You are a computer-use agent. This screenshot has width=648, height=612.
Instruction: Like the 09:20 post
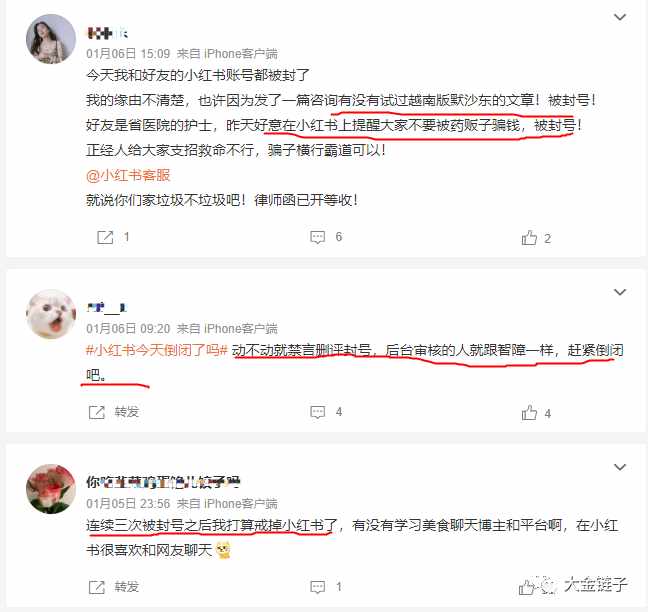(529, 412)
